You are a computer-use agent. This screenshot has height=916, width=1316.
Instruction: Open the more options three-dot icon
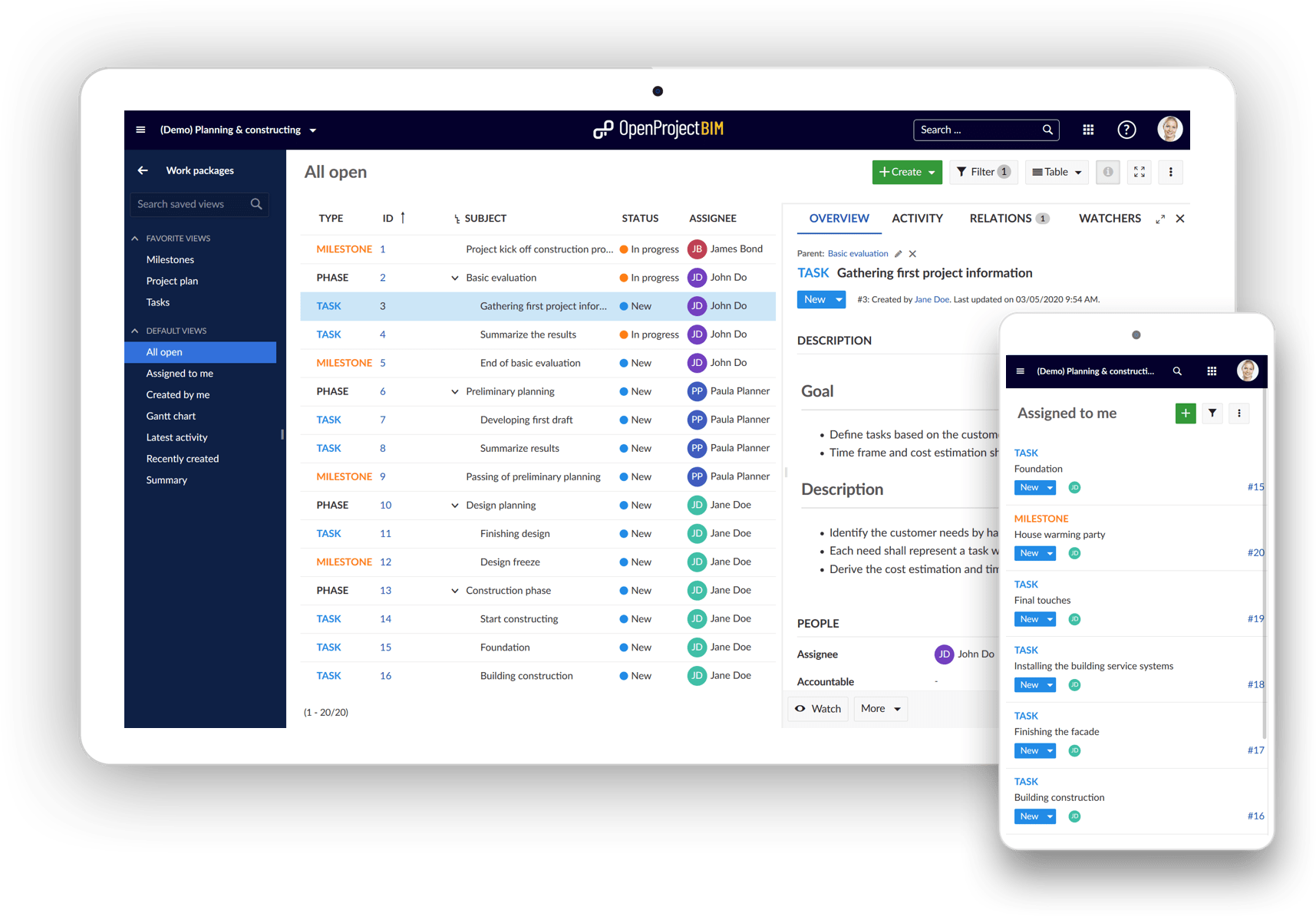1170,172
